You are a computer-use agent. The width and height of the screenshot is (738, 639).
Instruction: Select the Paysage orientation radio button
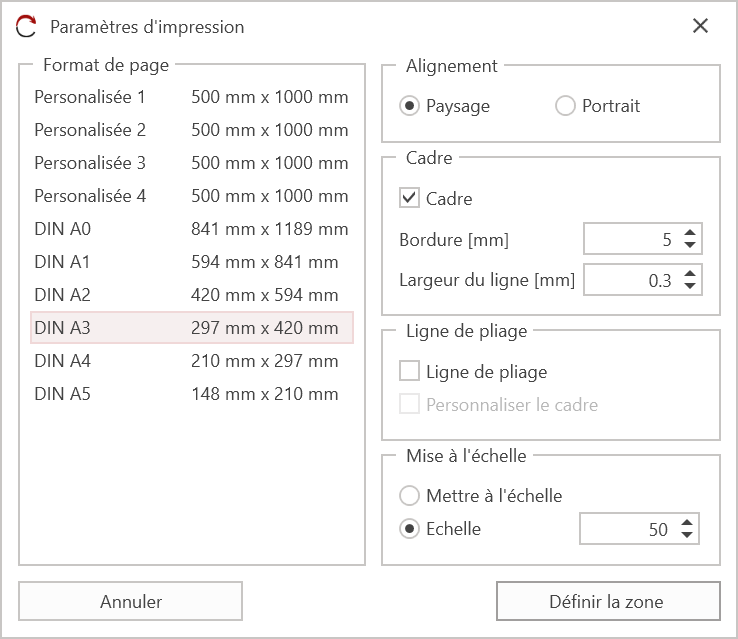click(410, 106)
